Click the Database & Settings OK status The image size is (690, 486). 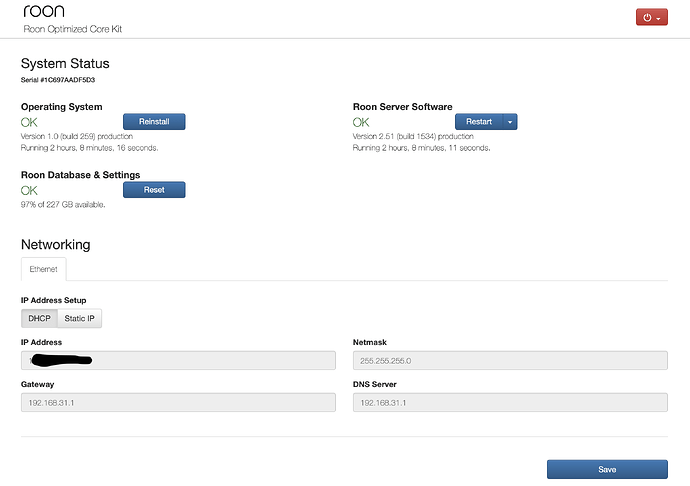(29, 190)
